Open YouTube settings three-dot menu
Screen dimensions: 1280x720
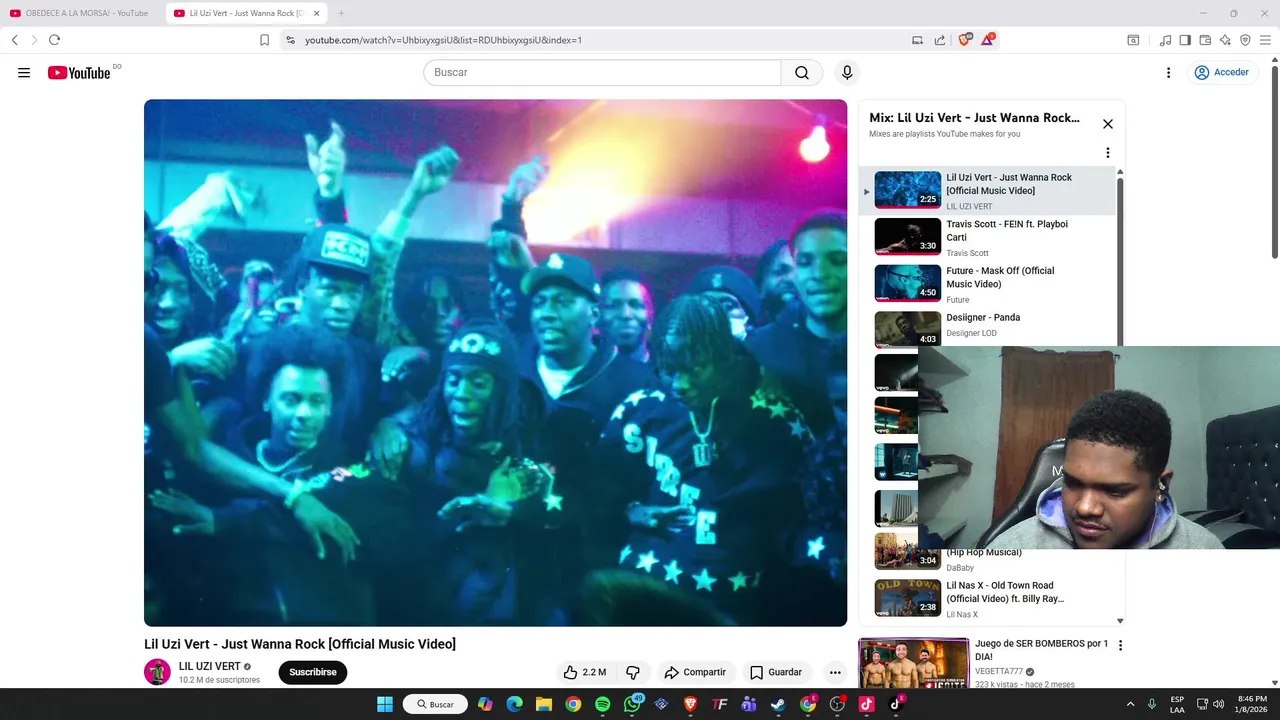1168,72
